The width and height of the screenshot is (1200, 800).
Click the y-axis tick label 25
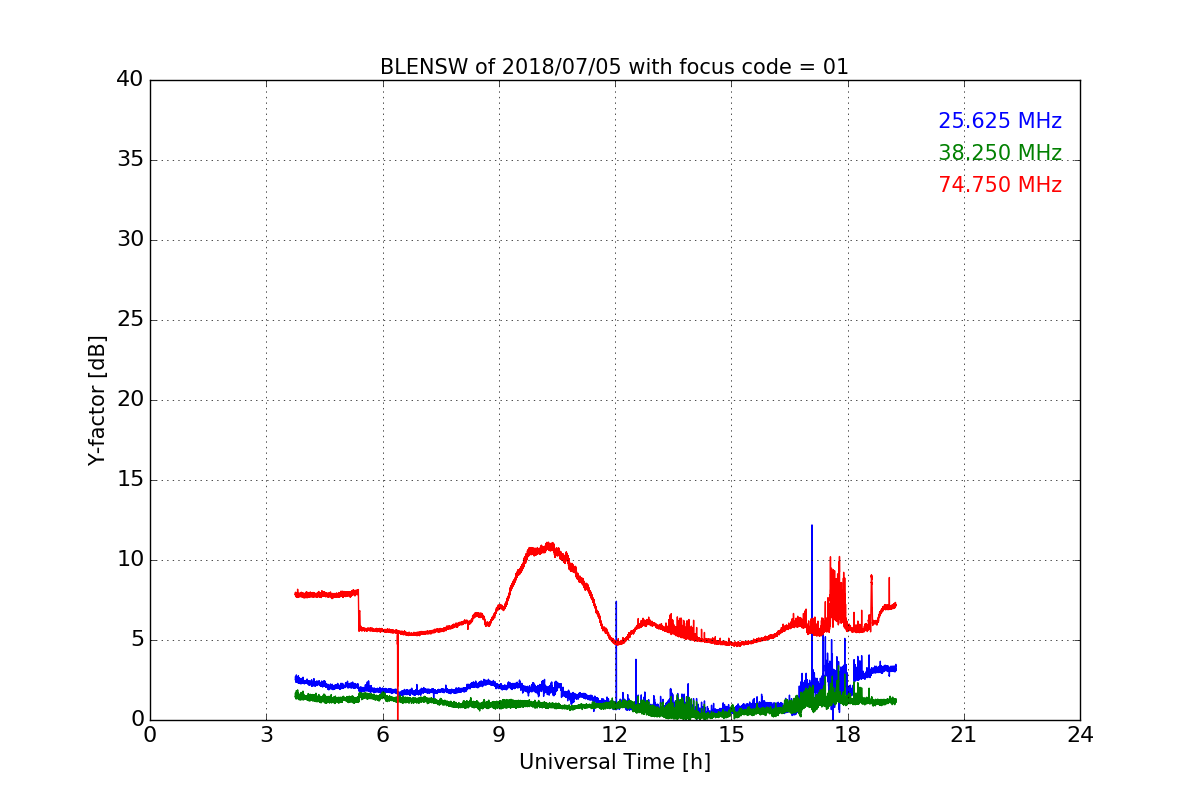[130, 320]
